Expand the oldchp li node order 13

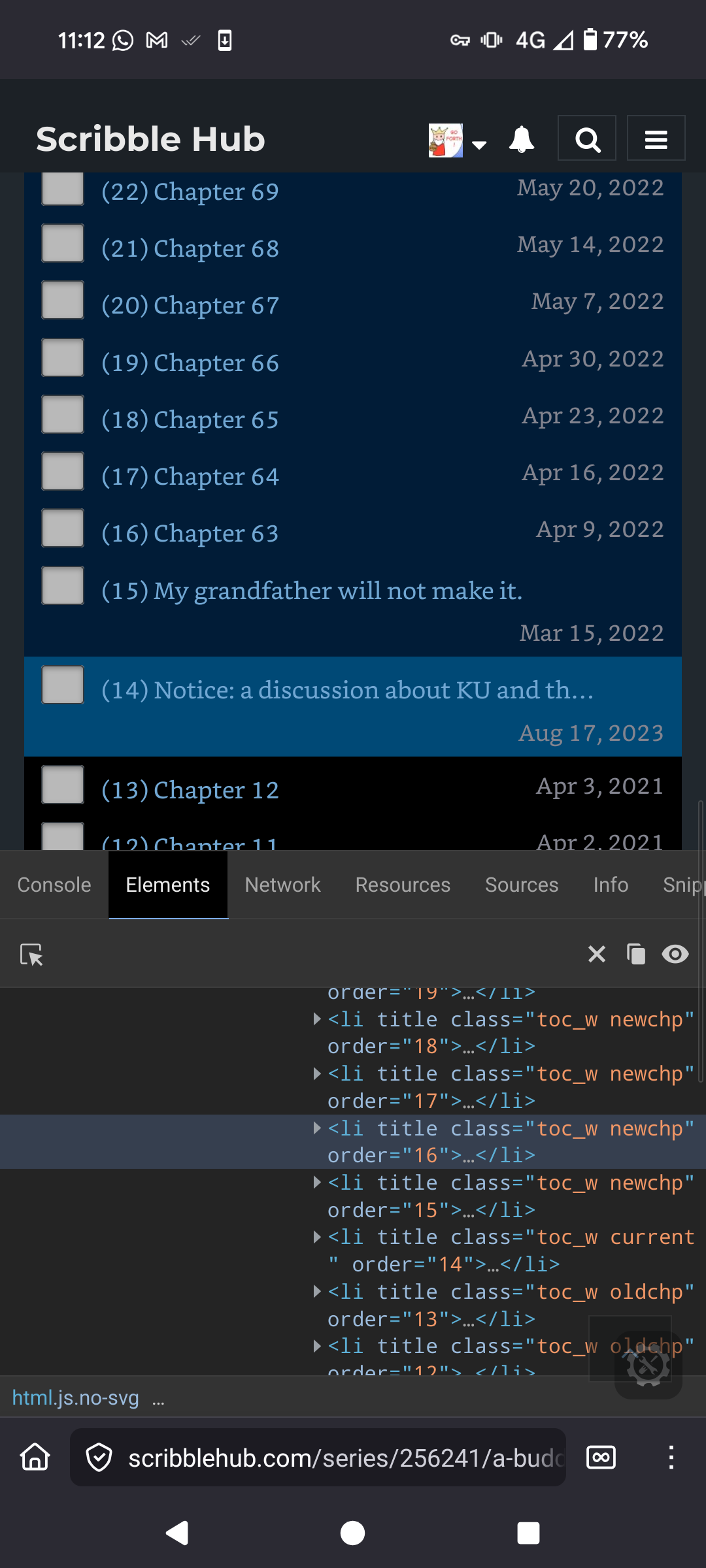[x=317, y=1291]
